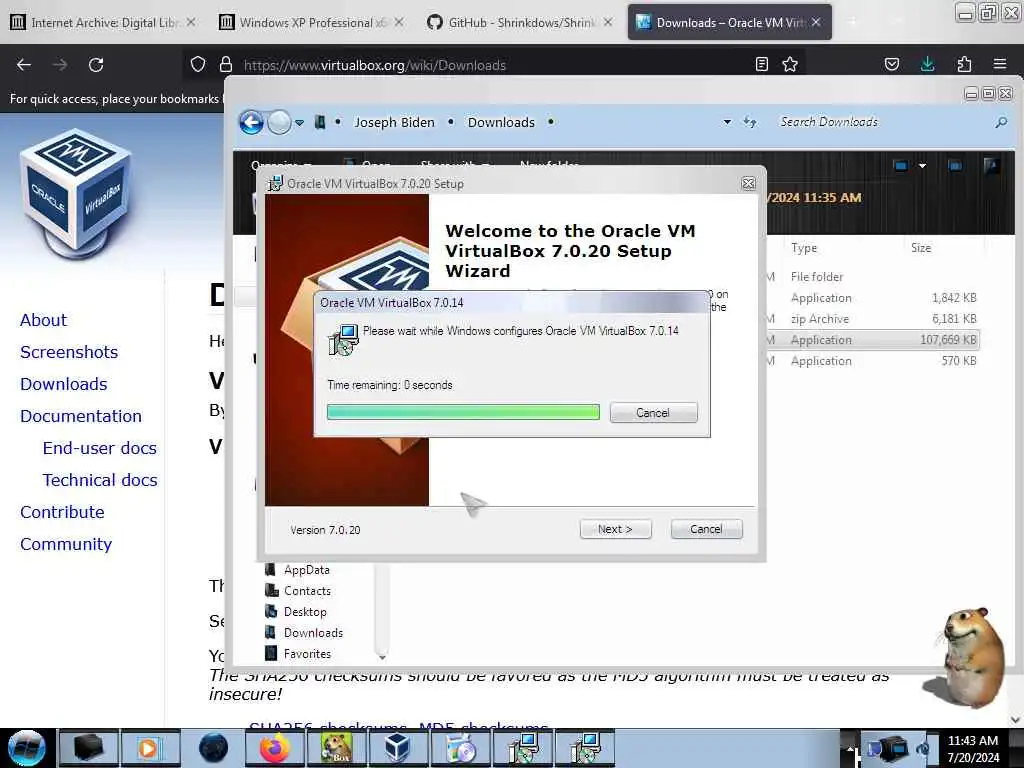
Task: Click Cancel beside Version 7.0.20 in the Setup wizard
Action: coord(706,529)
